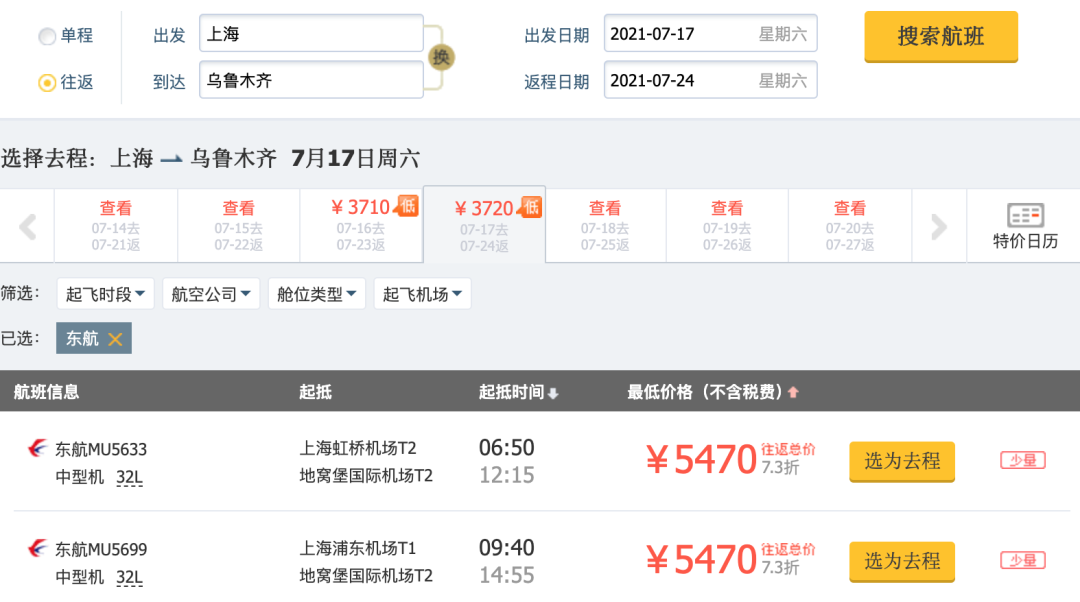Click 选为去程 for flight MU5633
Viewport: 1080px width, 602px height.
[901, 462]
